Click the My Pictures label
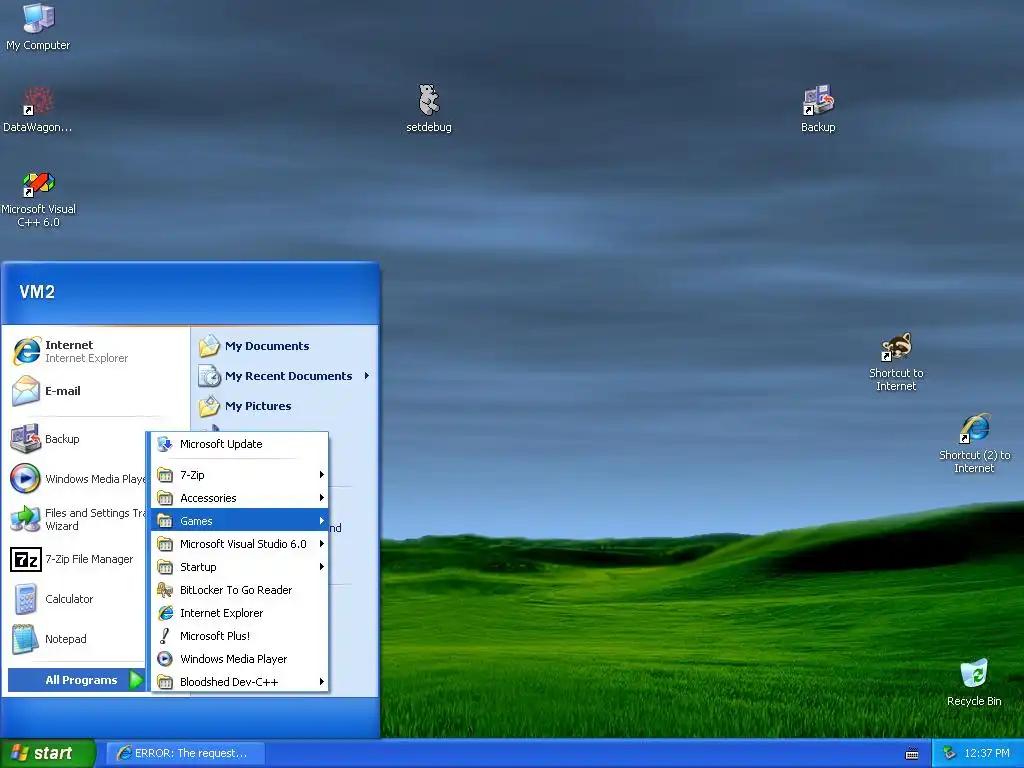The width and height of the screenshot is (1024, 768). pos(258,406)
